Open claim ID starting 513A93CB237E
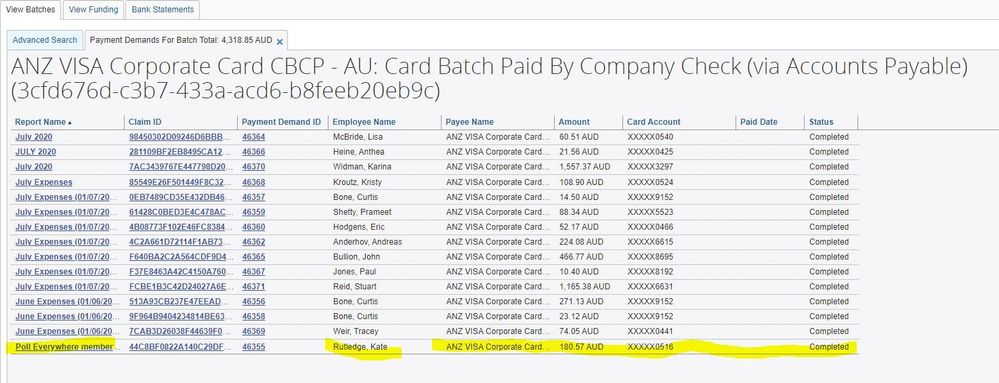Image resolution: width=999 pixels, height=383 pixels. pos(176,301)
